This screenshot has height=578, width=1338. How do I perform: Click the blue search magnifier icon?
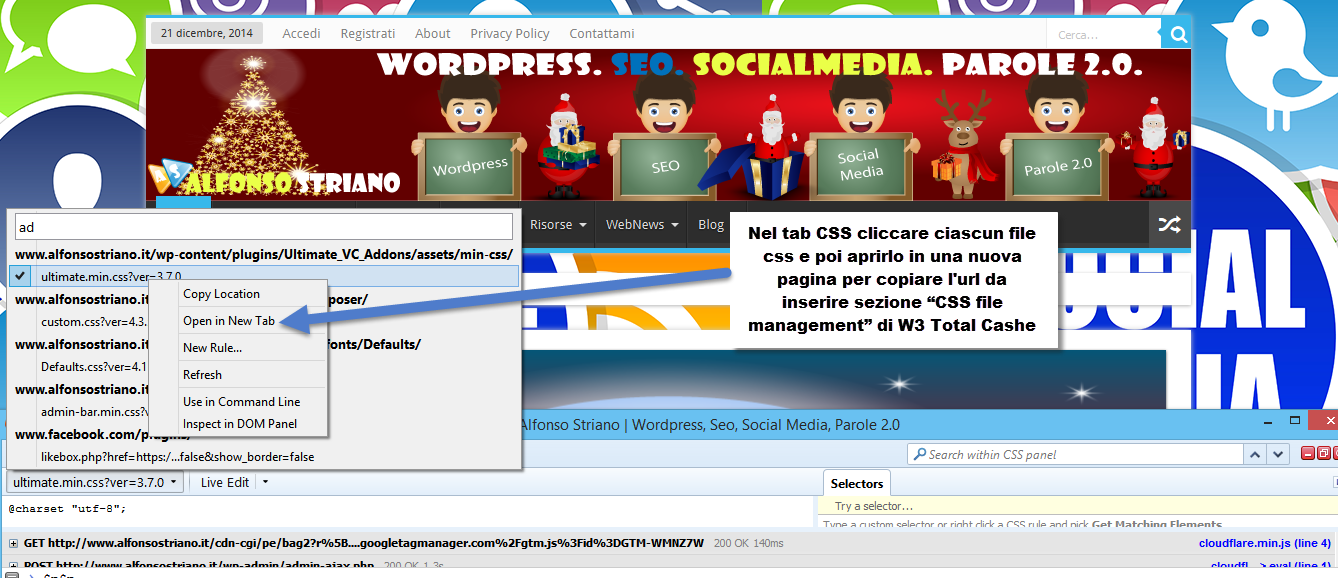coord(1178,35)
